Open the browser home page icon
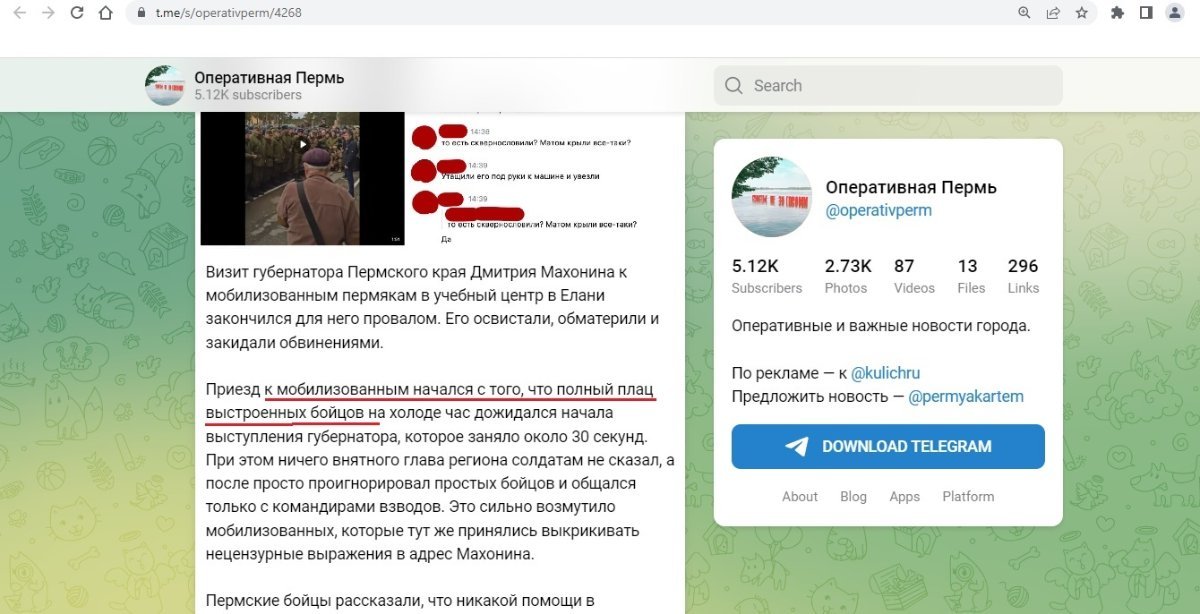The width and height of the screenshot is (1200, 614). point(105,13)
